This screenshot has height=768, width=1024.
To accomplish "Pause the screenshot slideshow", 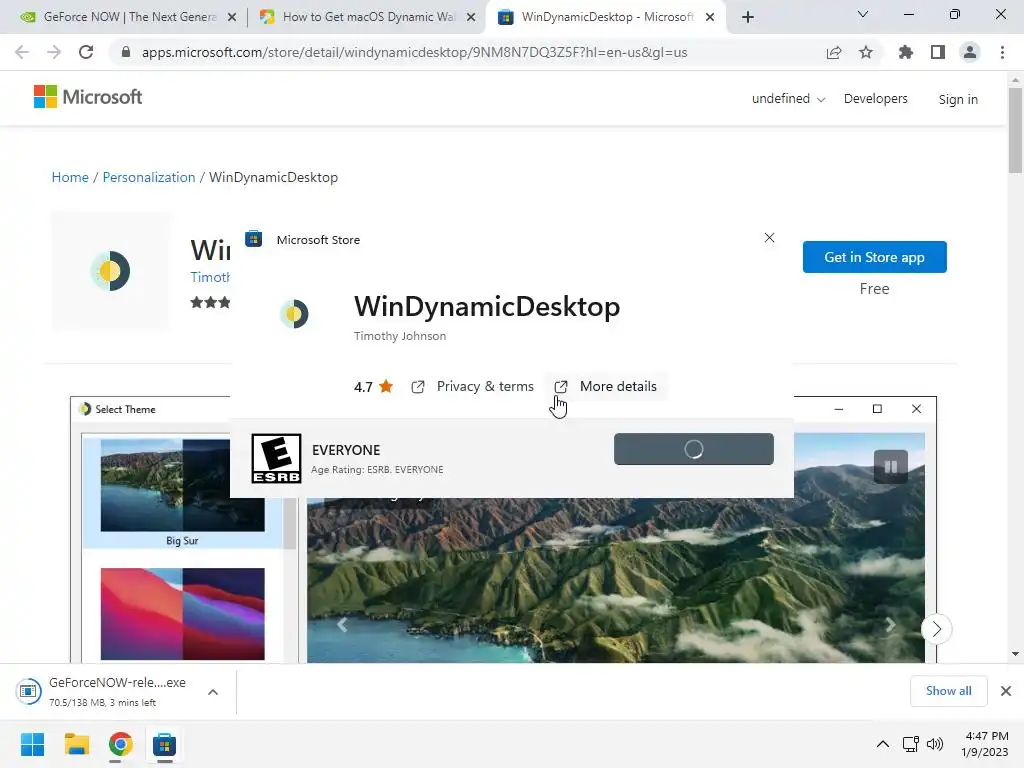I will point(891,466).
